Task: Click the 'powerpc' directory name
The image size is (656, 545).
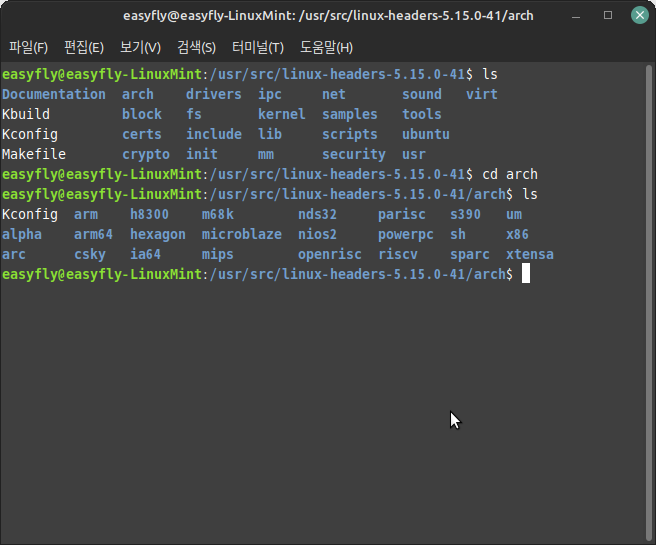Action: 406,234
